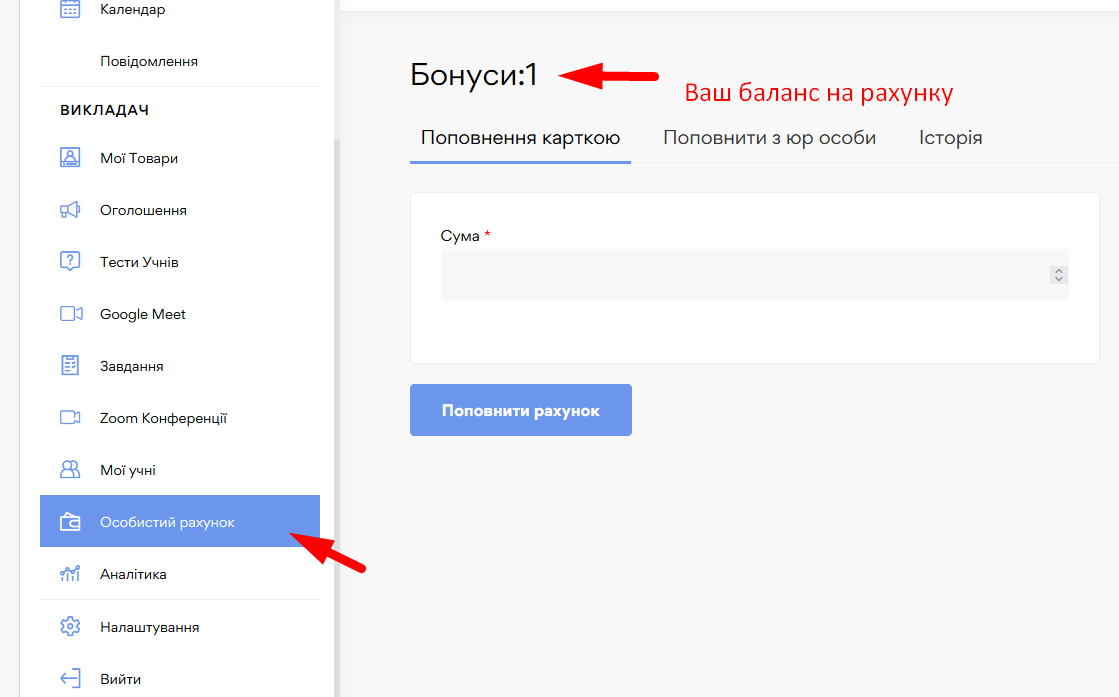Click the Сума field stepper arrows
This screenshot has height=697, width=1119.
click(1059, 275)
